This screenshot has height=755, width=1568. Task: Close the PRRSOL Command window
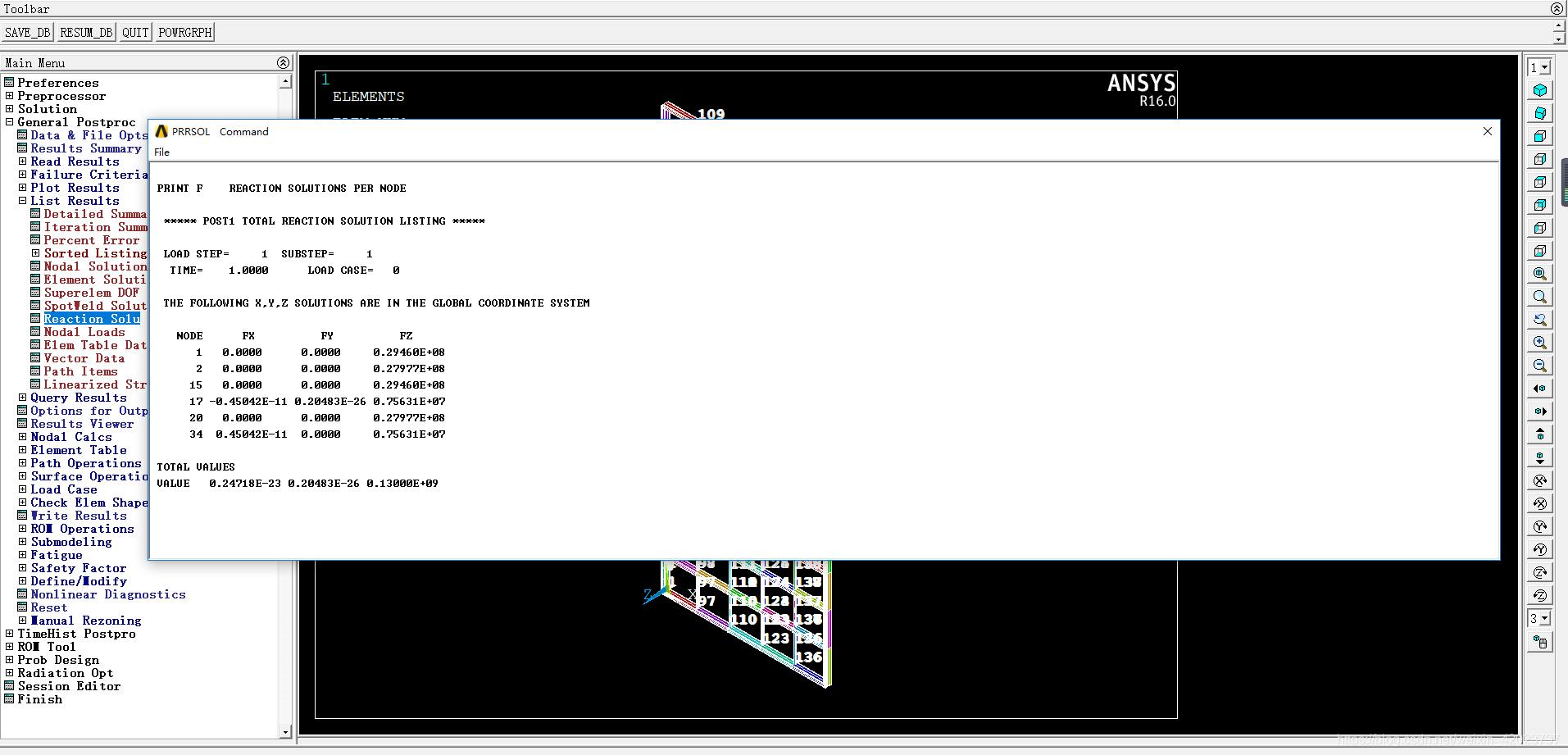[x=1488, y=131]
